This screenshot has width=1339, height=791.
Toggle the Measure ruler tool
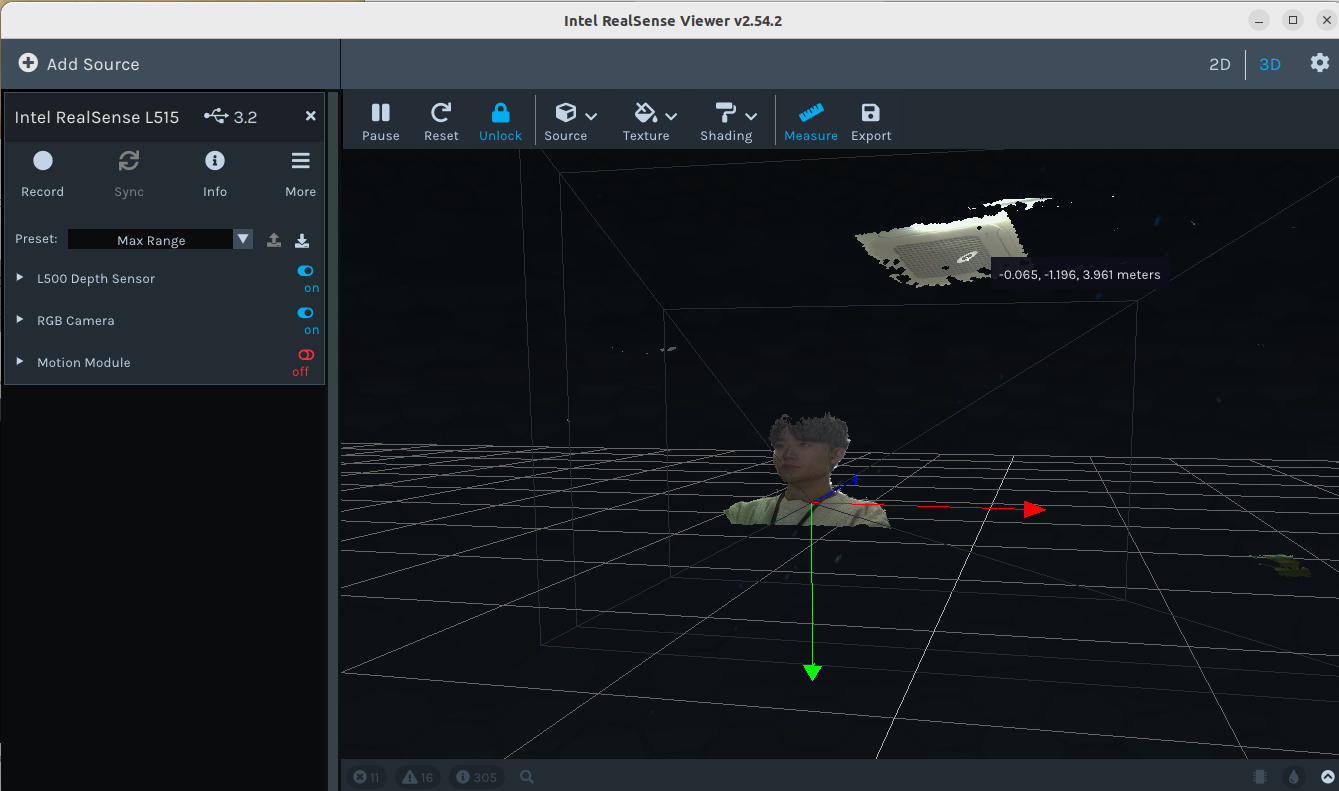[811, 122]
